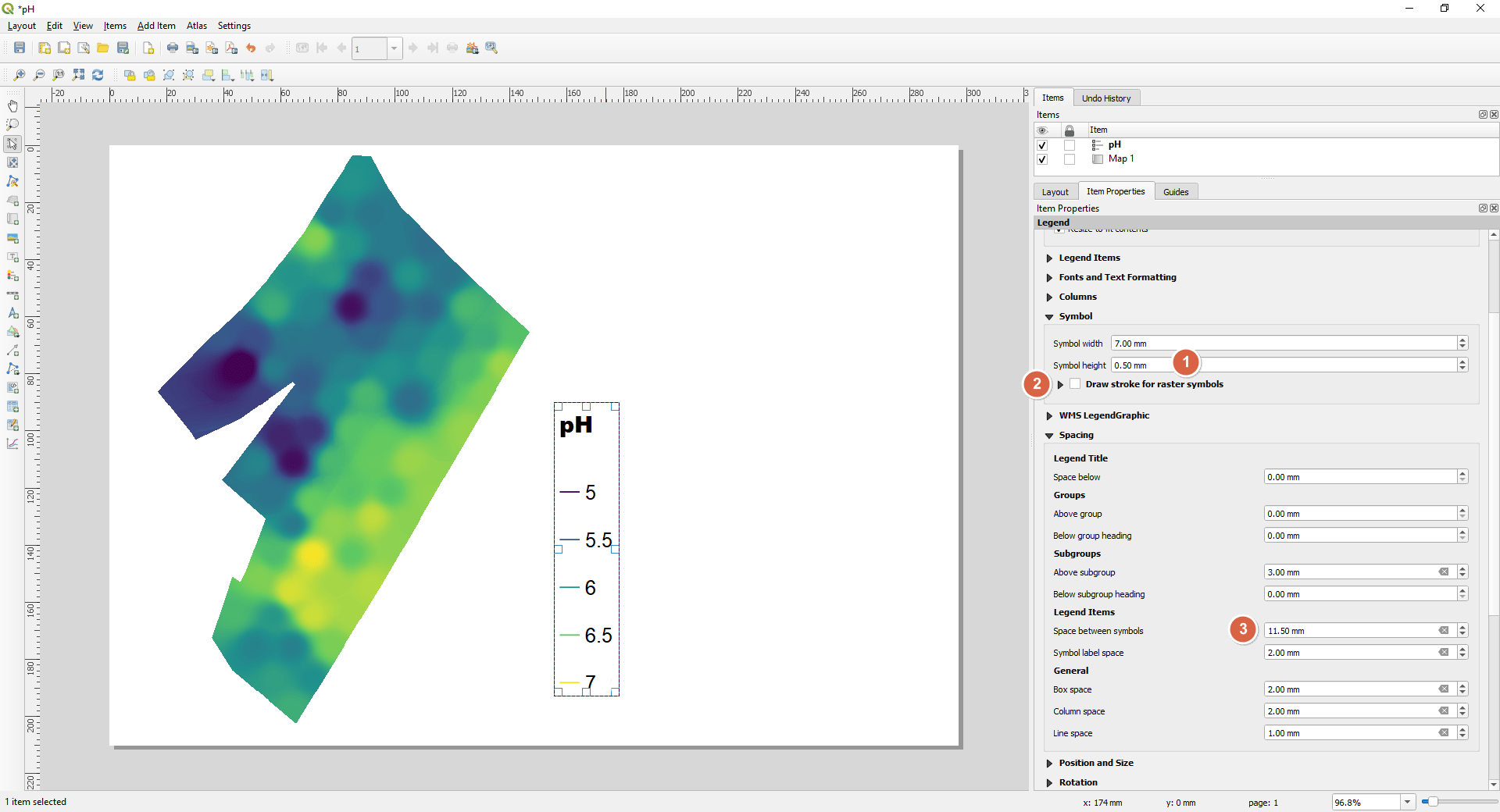
Task: Open the page number dropdown
Action: [395, 48]
